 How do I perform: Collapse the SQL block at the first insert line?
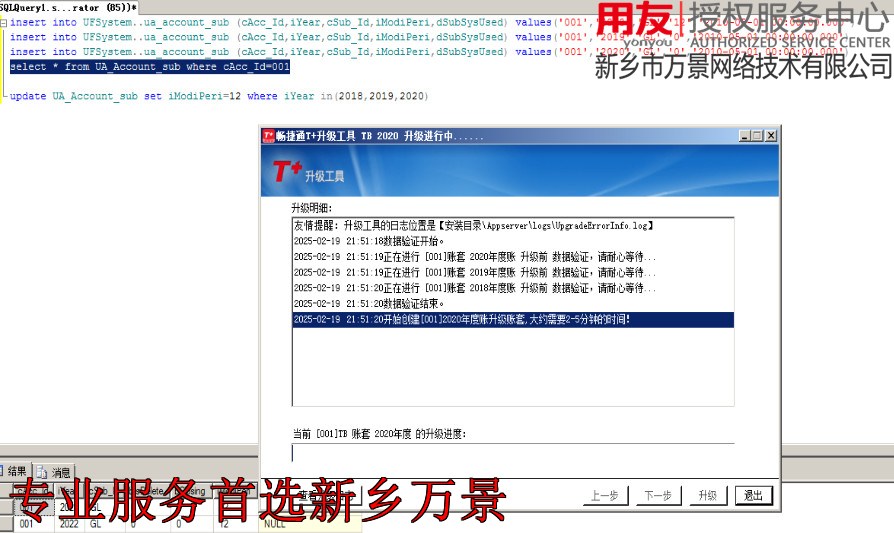[3, 23]
